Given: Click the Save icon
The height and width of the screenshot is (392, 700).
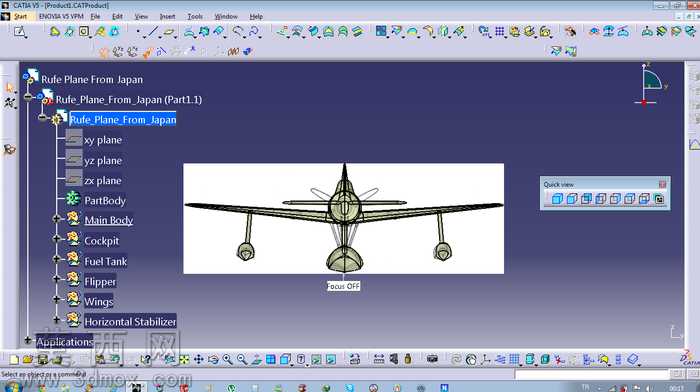Looking at the screenshot, I should [x=43, y=359].
